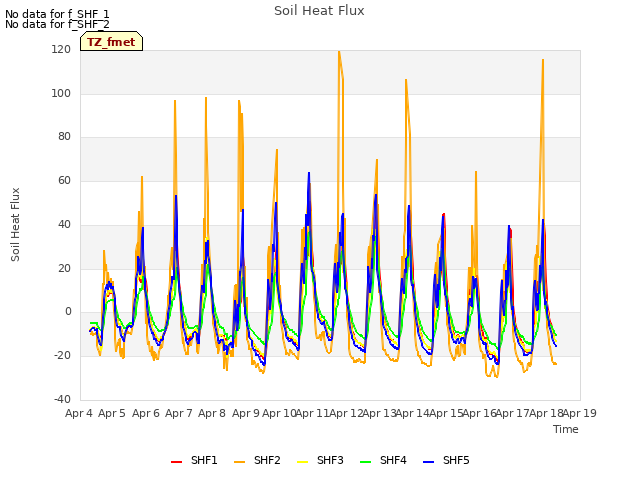Click the 'Apr 8' x-axis tick label
Image resolution: width=640 pixels, height=480 pixels.
212,413
